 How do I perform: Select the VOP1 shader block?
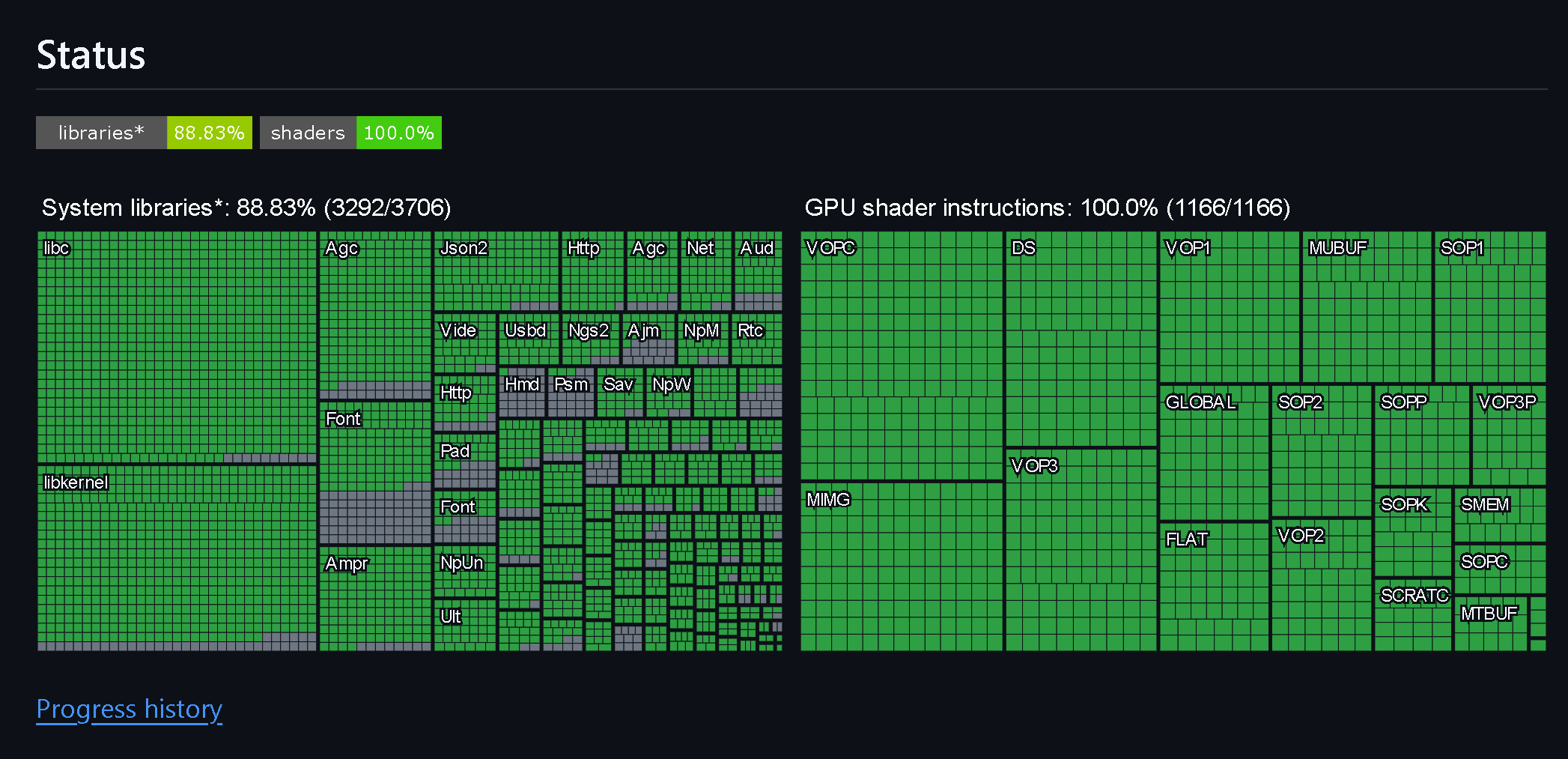pyautogui.click(x=1230, y=307)
